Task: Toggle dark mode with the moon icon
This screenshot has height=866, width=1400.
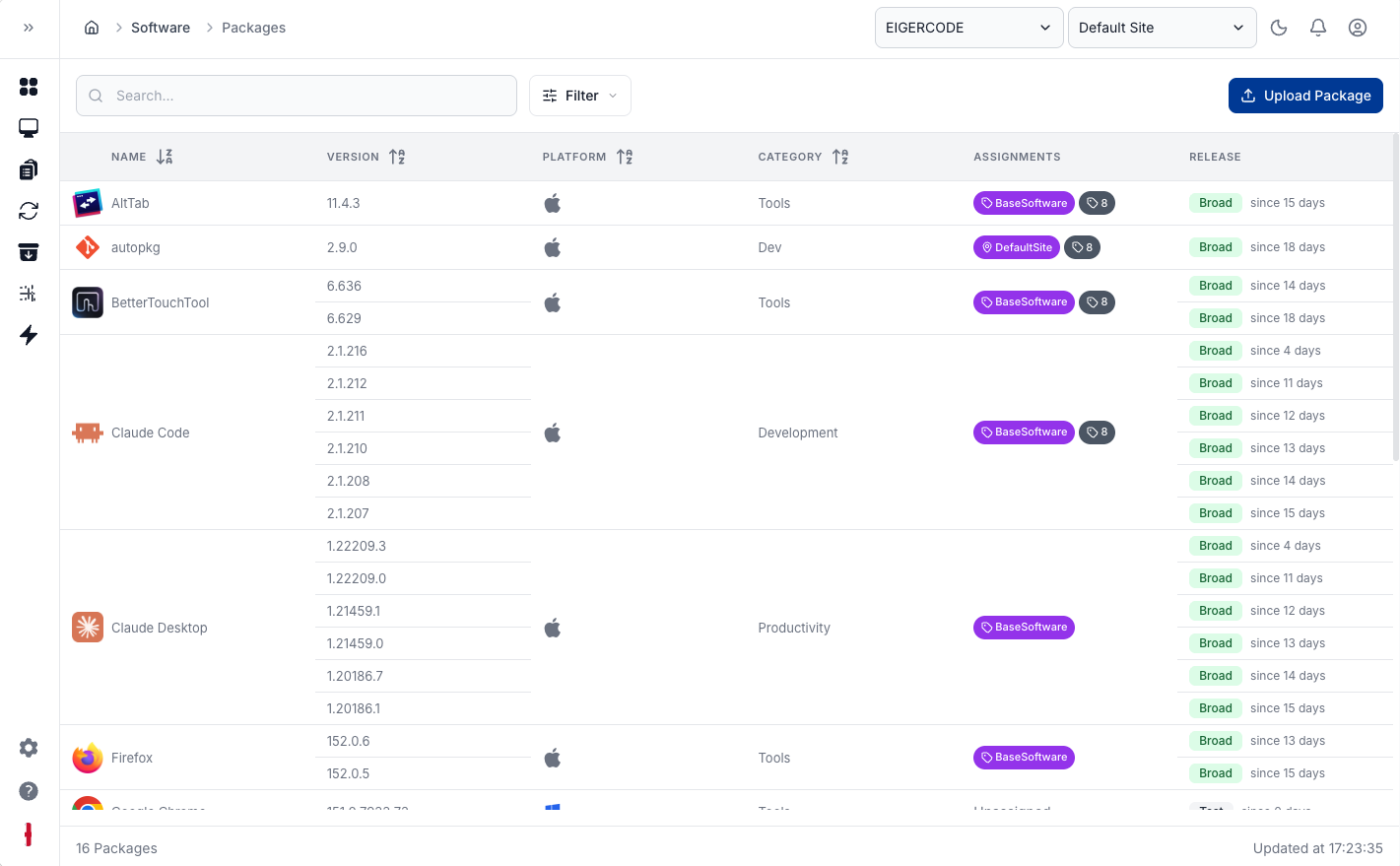Action: point(1279,28)
